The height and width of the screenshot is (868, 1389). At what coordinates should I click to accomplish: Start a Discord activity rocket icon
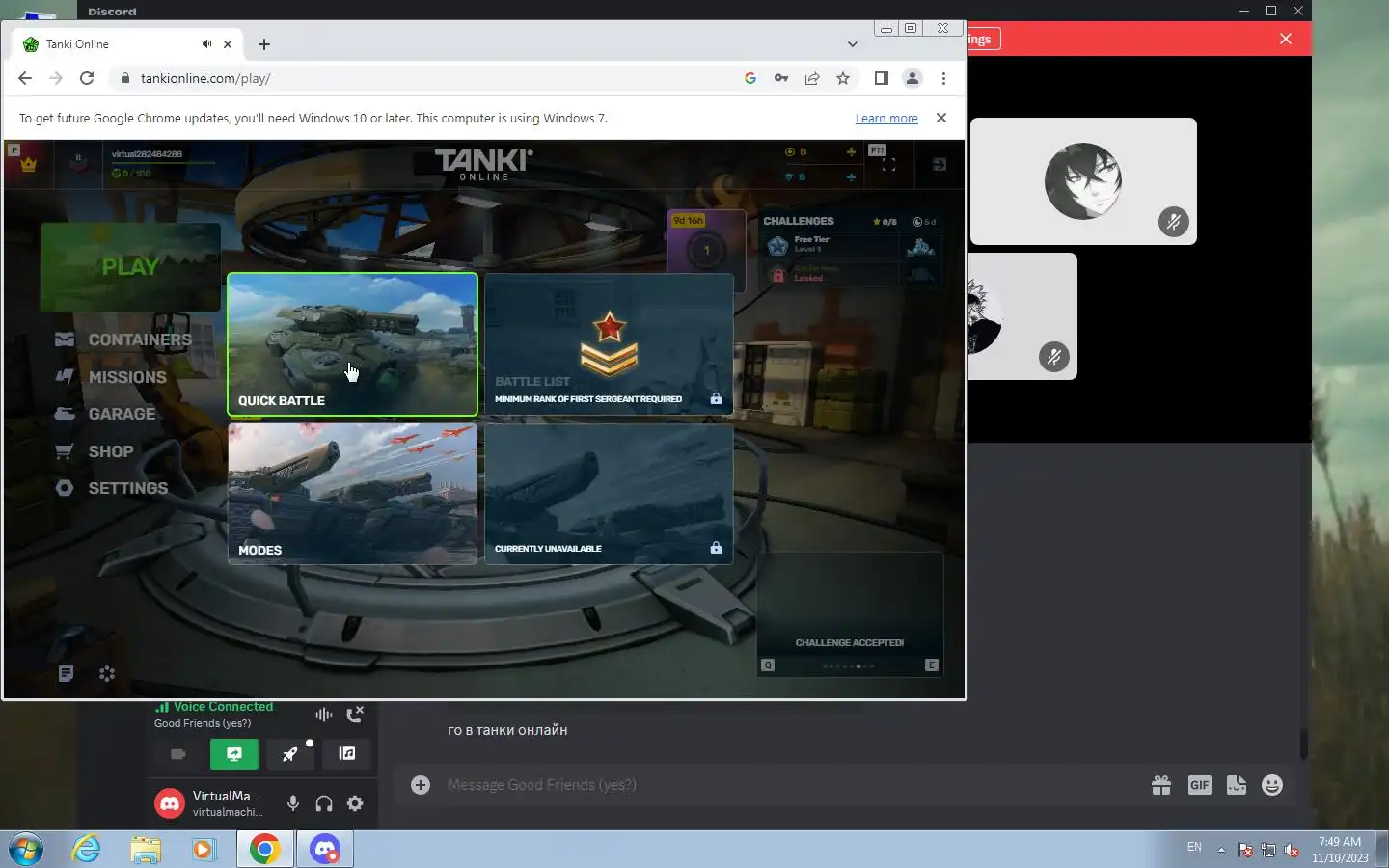[x=290, y=754]
